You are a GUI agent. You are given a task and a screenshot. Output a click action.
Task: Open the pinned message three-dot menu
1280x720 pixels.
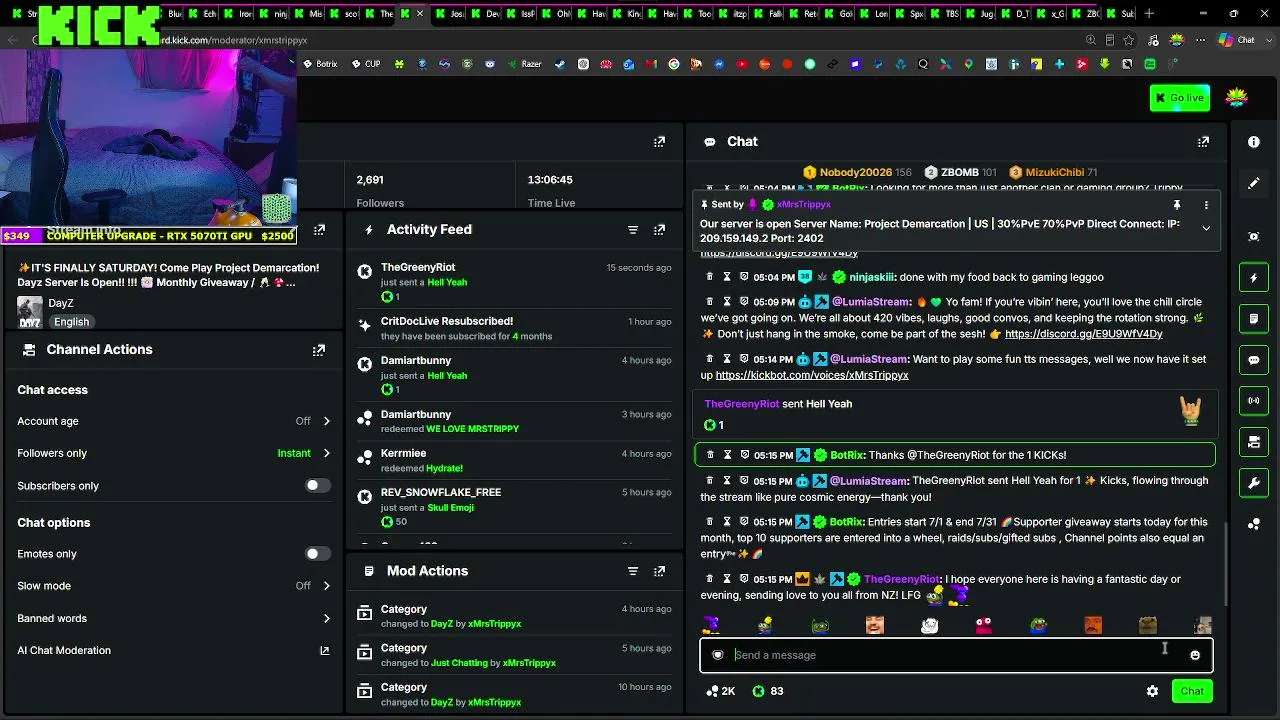coord(1206,205)
